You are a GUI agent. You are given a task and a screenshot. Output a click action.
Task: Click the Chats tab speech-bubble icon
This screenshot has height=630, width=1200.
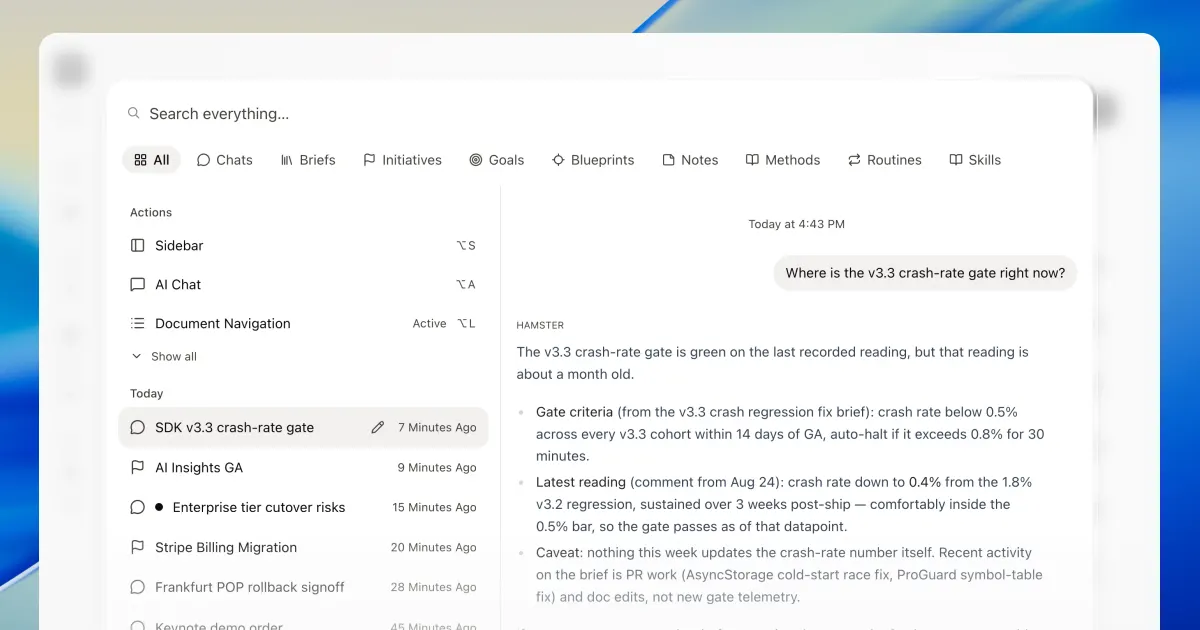203,160
